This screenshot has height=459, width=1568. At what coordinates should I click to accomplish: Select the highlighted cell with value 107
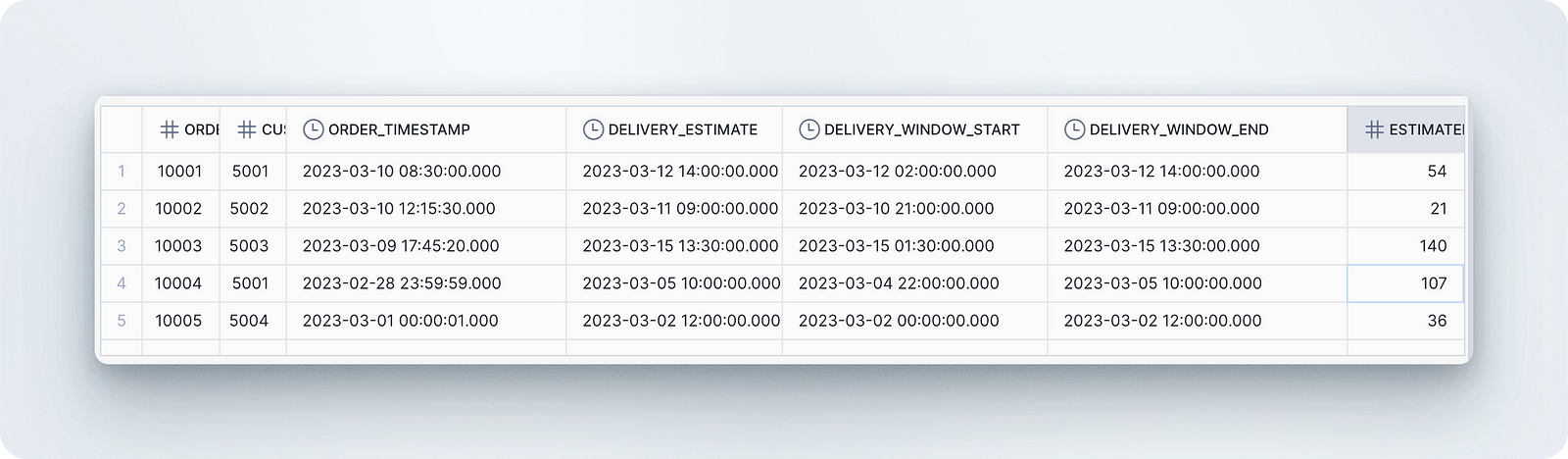[x=1406, y=282]
